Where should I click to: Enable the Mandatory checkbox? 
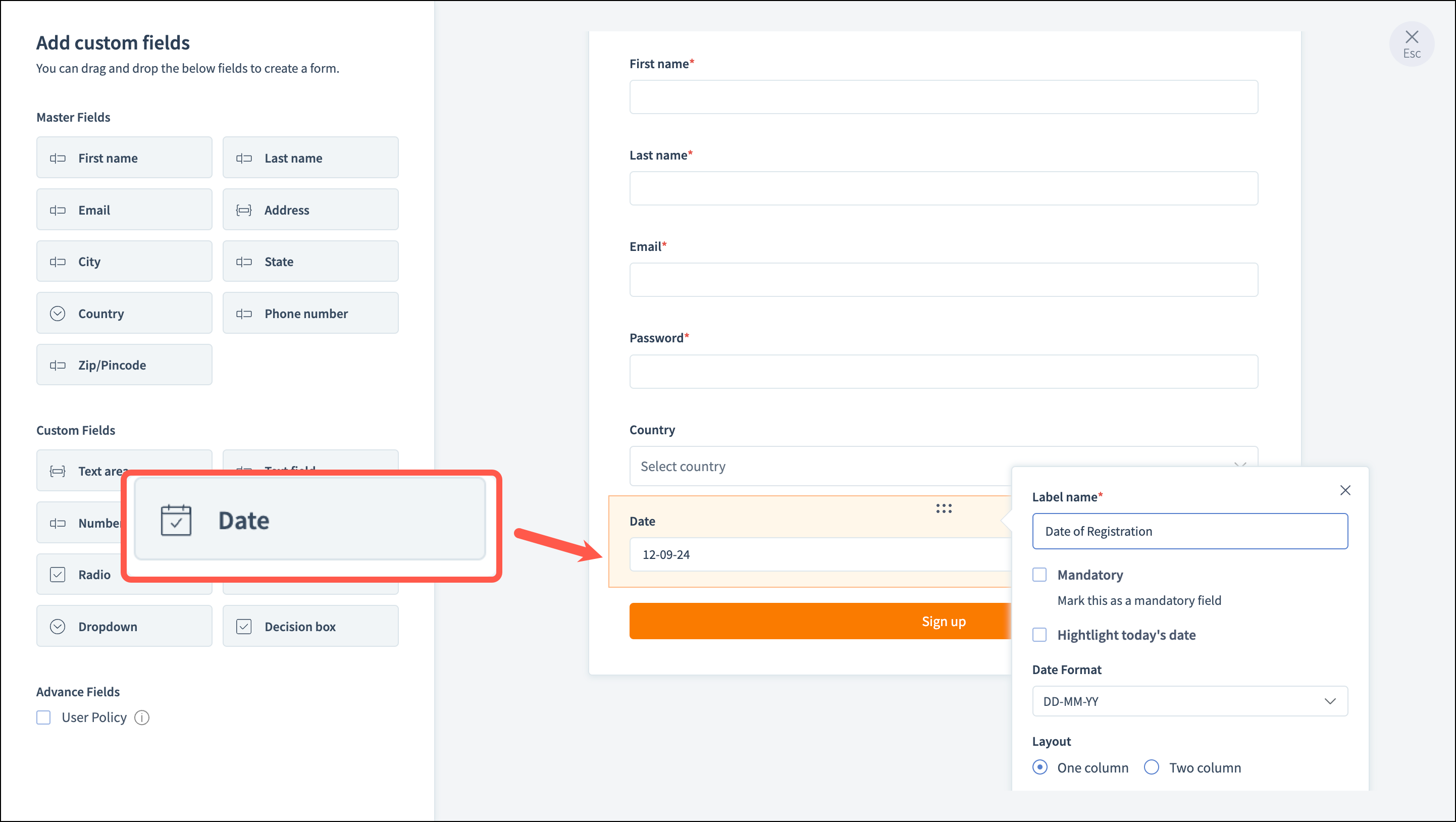pyautogui.click(x=1039, y=575)
